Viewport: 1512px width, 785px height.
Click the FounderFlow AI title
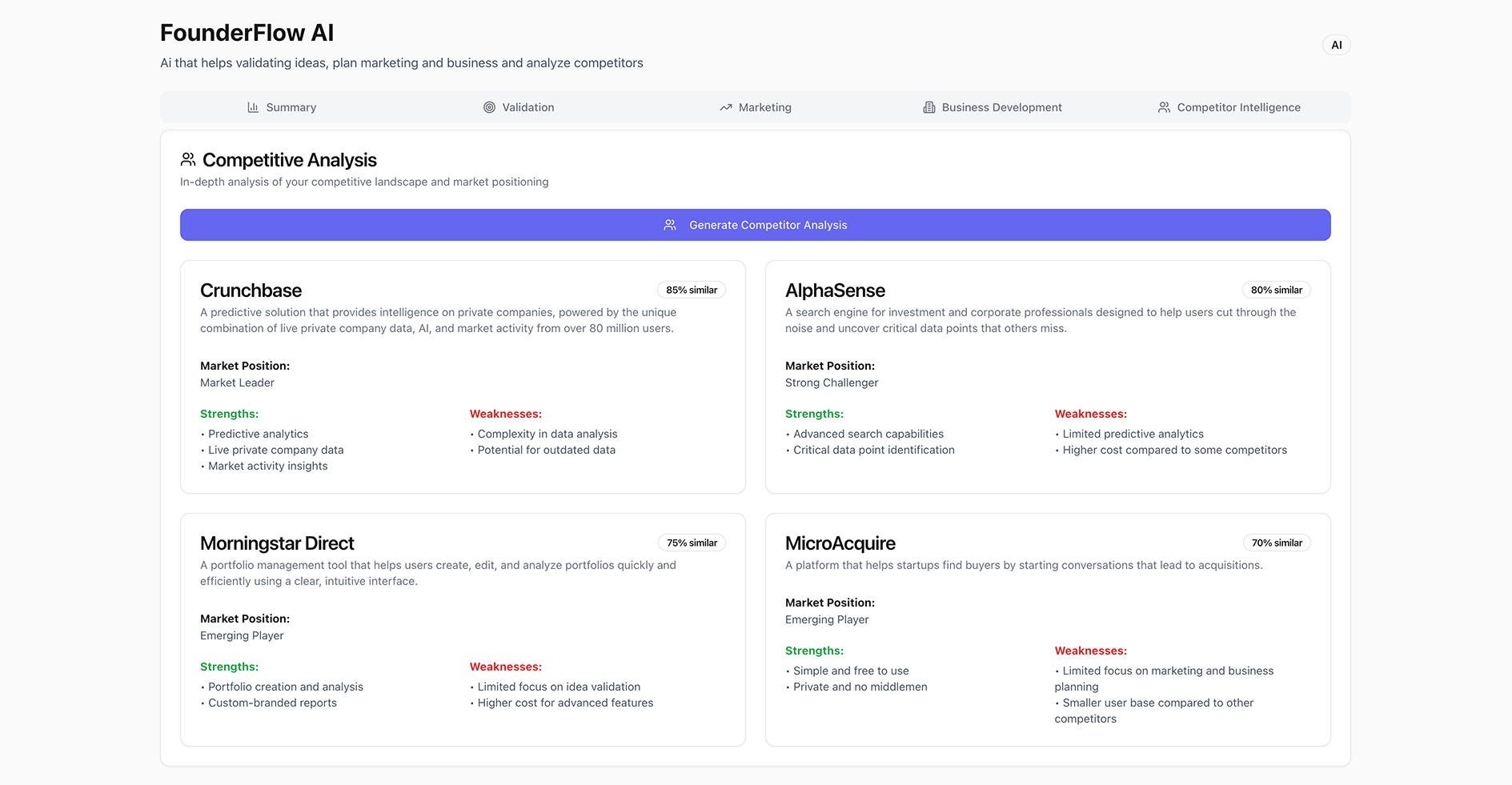(x=247, y=33)
